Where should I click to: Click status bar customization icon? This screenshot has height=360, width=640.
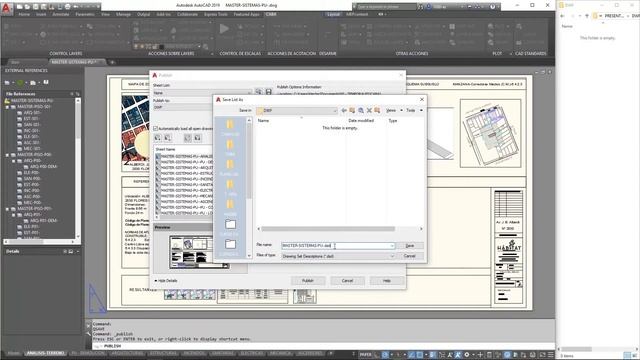tap(551, 355)
